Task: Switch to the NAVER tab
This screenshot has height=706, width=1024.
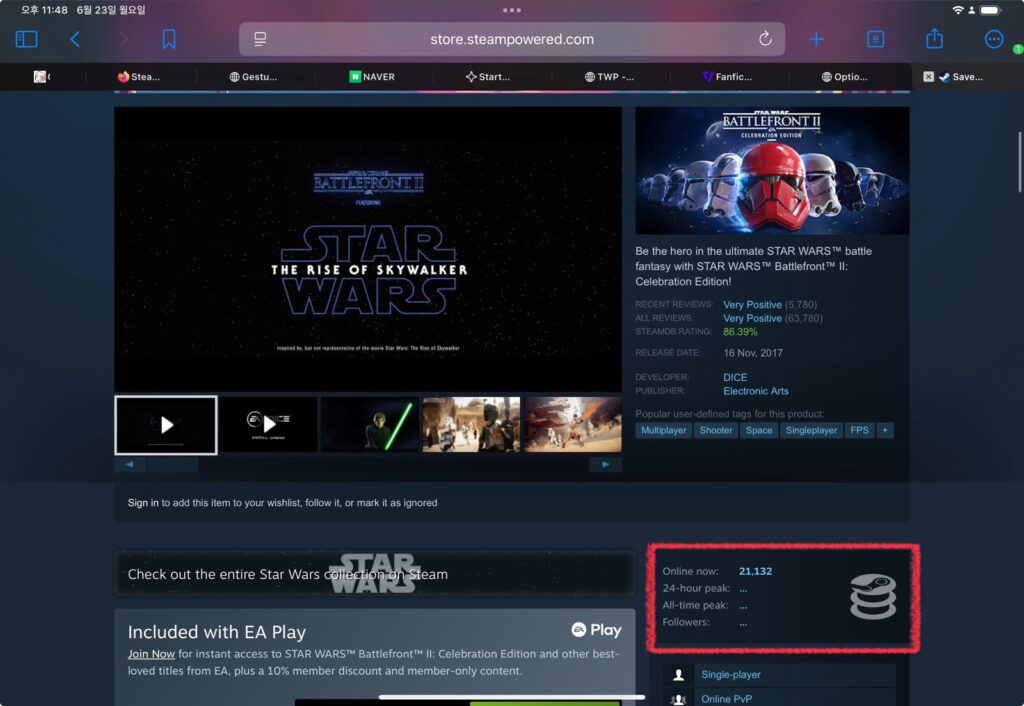Action: tap(372, 76)
